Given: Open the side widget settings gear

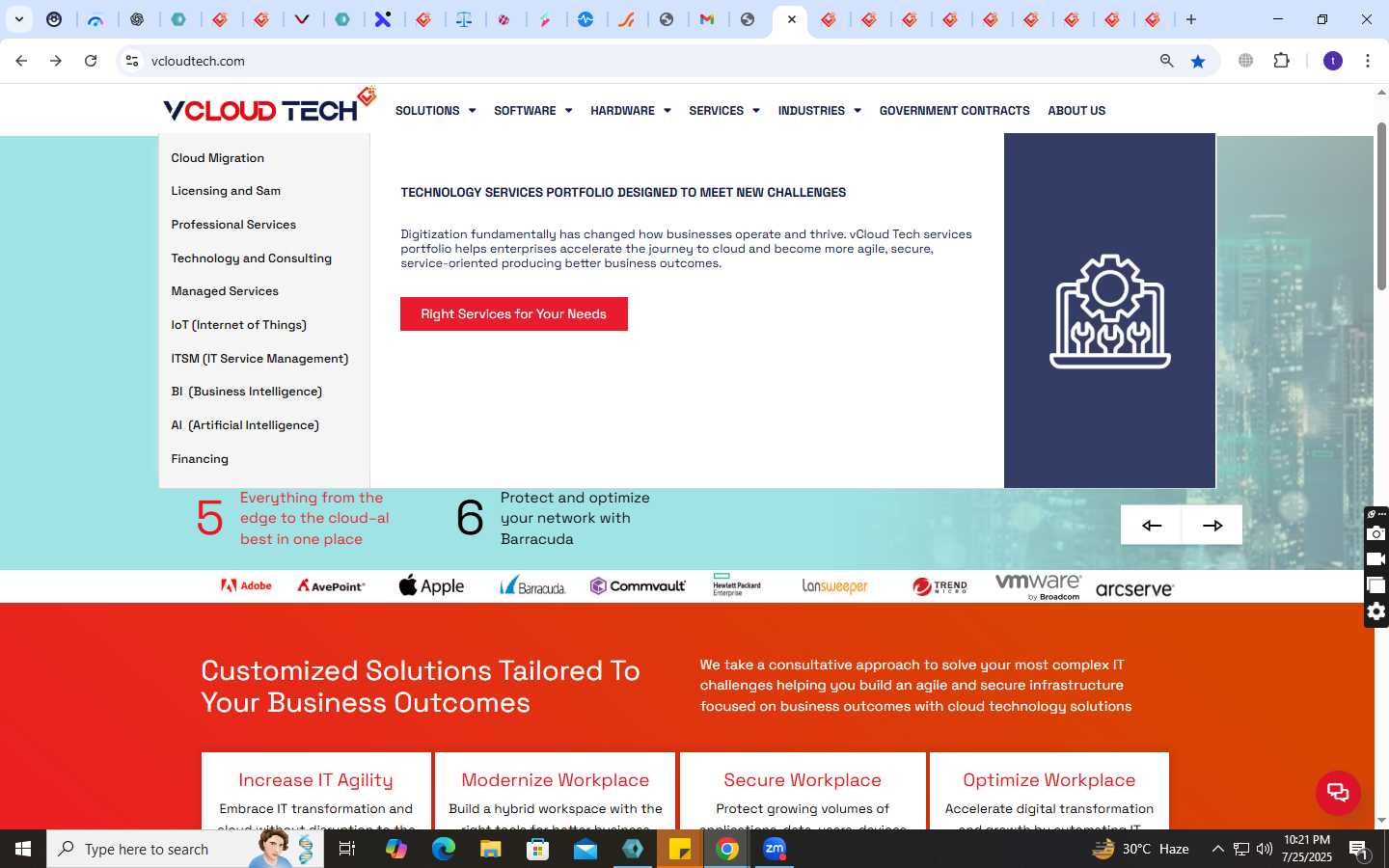Looking at the screenshot, I should 1376,611.
